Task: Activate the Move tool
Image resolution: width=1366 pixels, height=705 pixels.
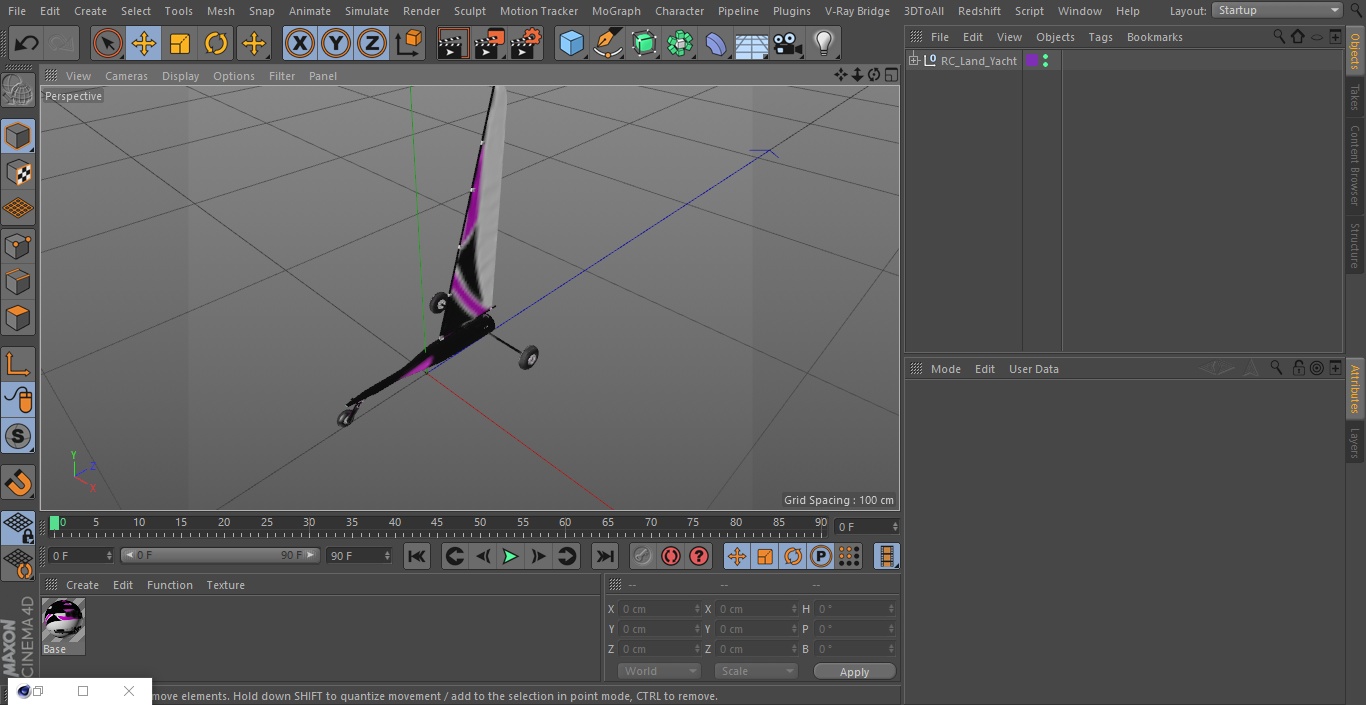Action: point(144,43)
